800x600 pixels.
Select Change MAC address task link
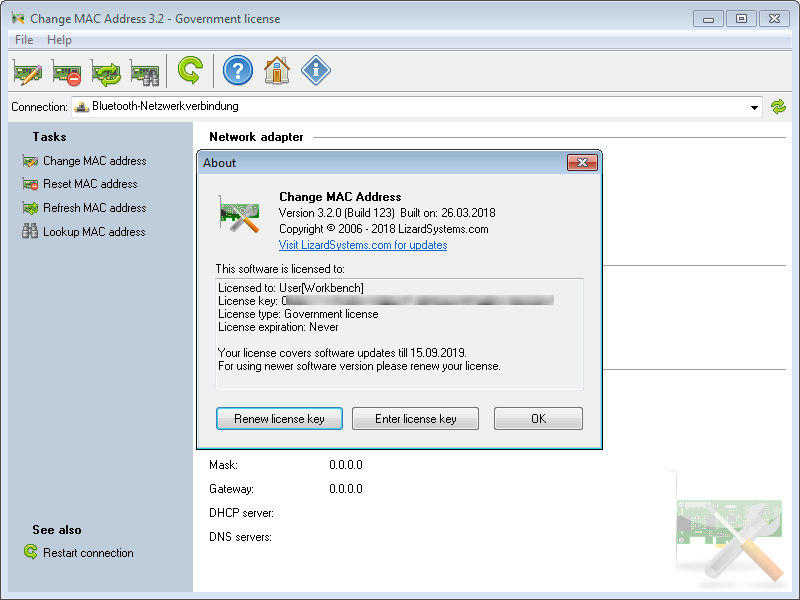(x=94, y=161)
